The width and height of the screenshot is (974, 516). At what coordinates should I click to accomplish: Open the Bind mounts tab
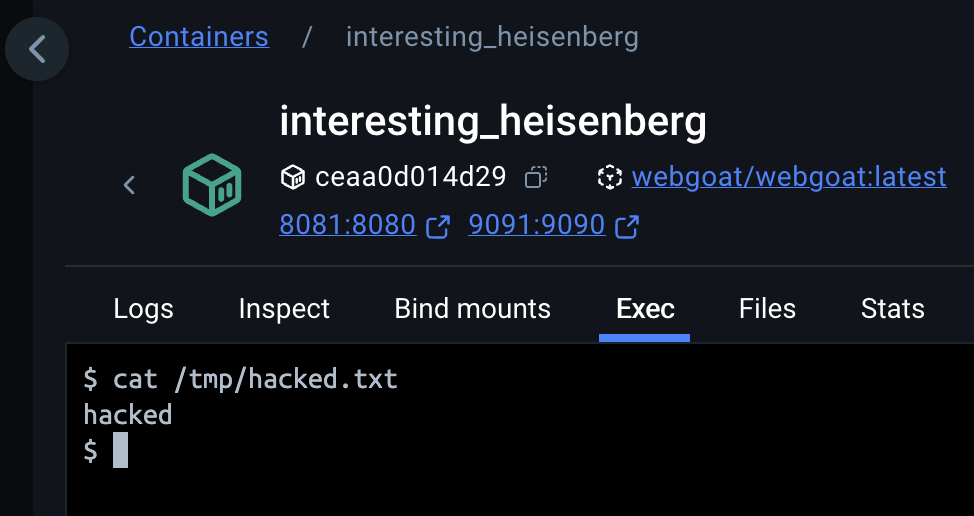tap(473, 309)
